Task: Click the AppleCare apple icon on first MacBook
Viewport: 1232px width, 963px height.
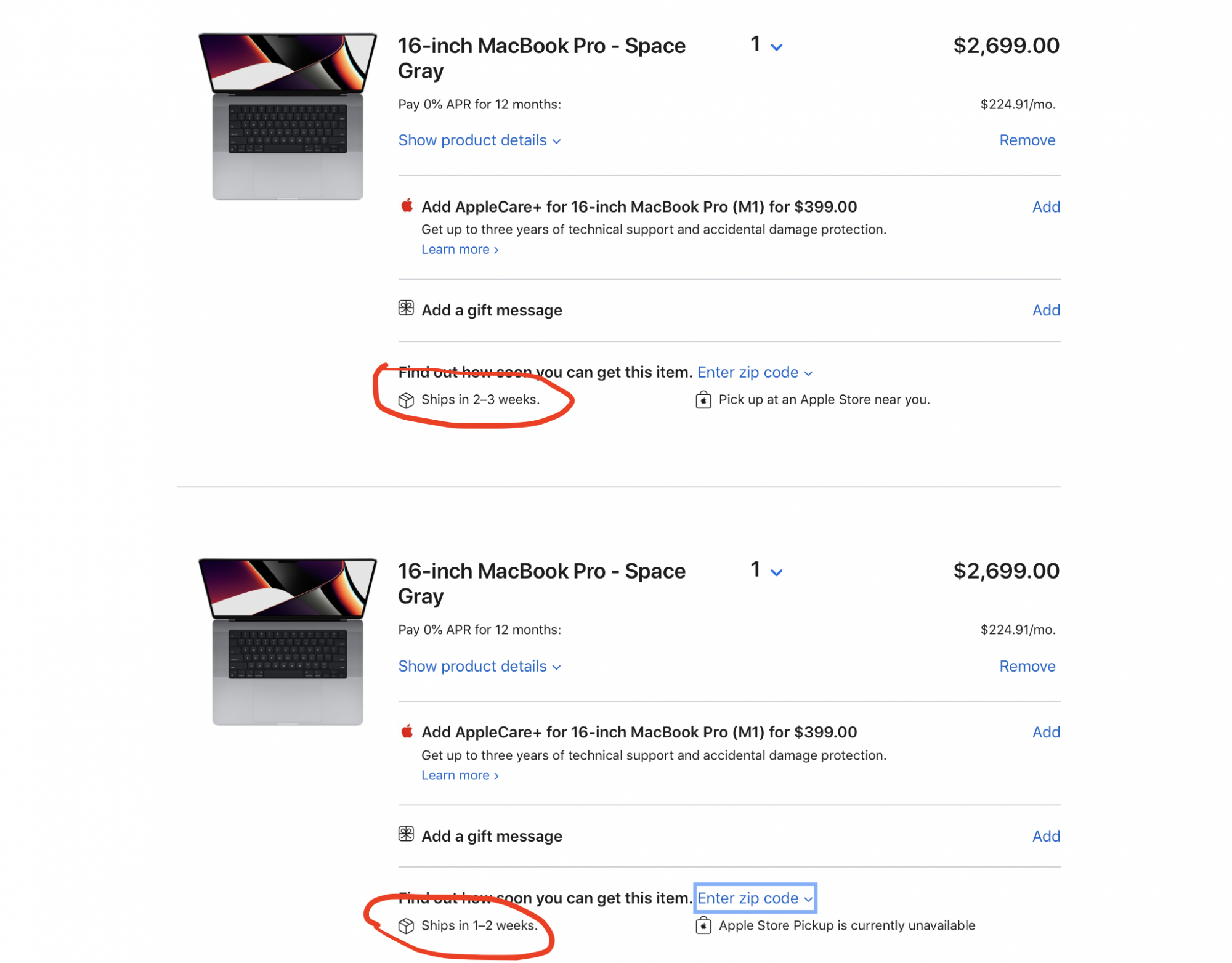Action: point(407,206)
